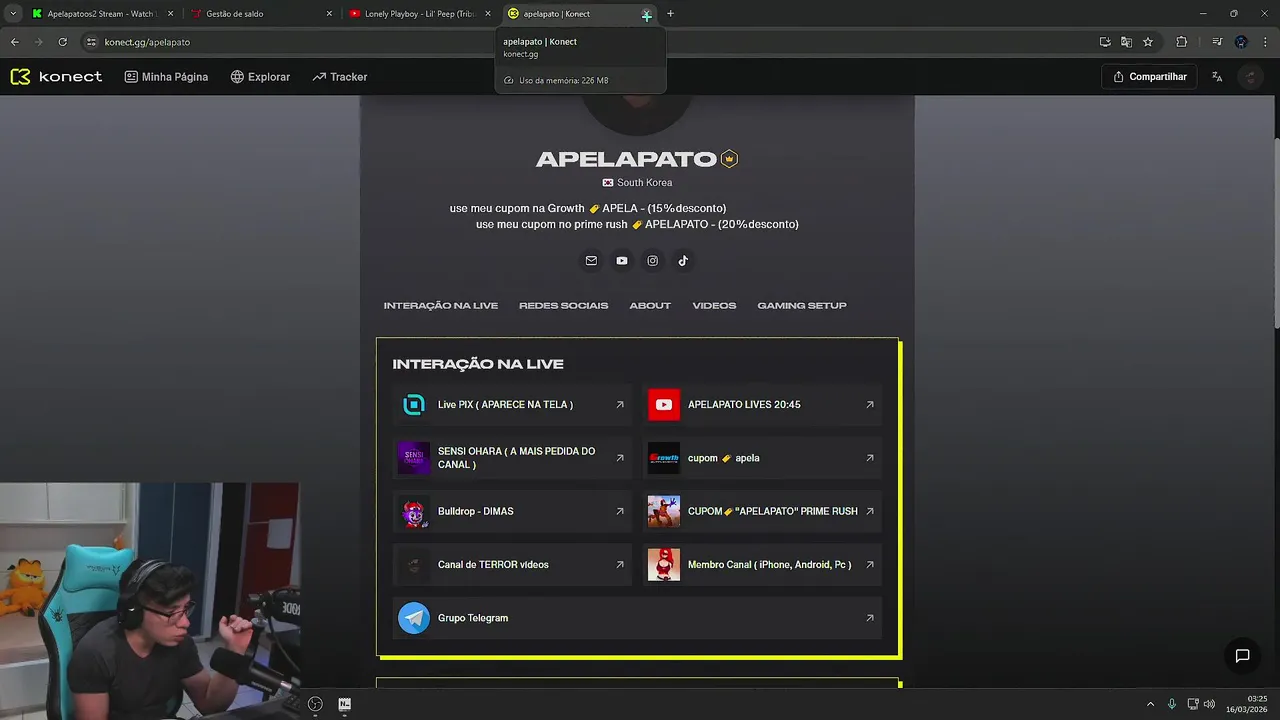Open the APELAPATO LIVES 20:45 link
Viewport: 1280px width, 720px height.
(762, 405)
